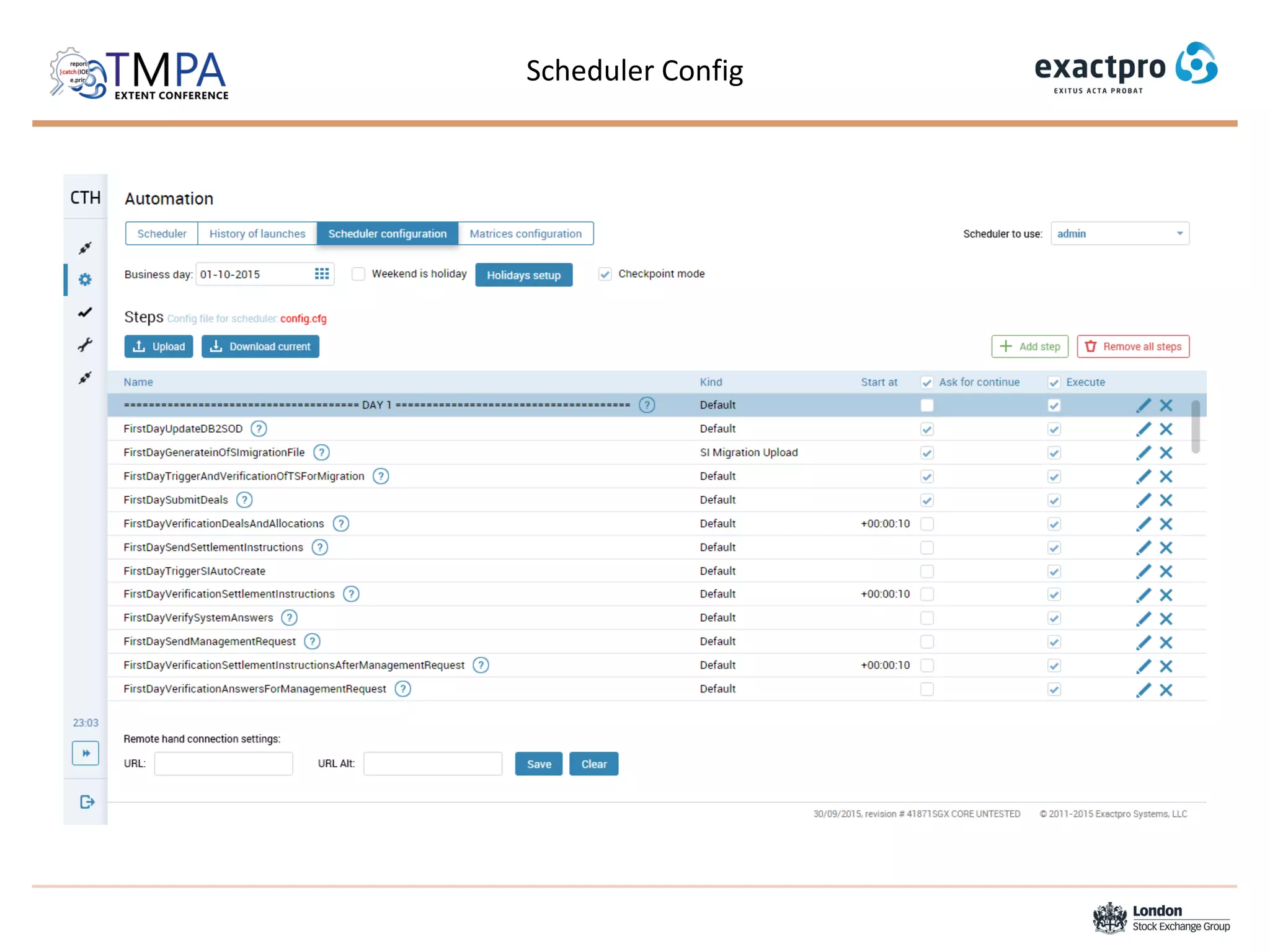This screenshot has width=1270, height=952.
Task: Open Matrices configuration tab
Action: 526,234
